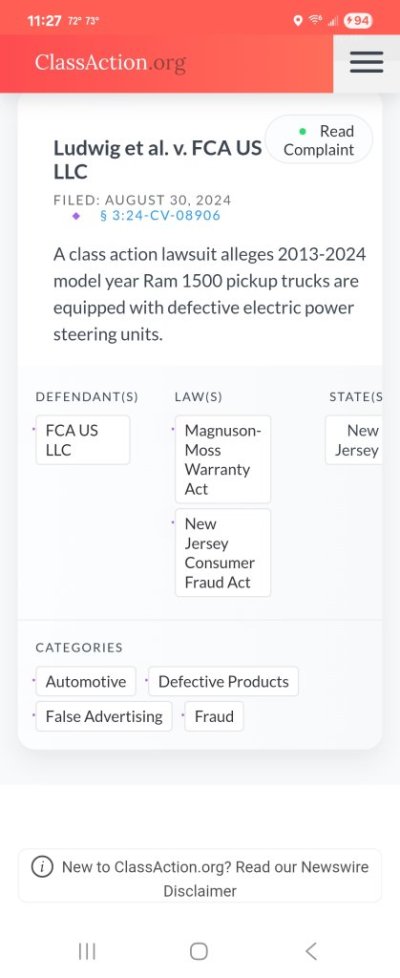Tap the Android recent apps icon

(x=87, y=951)
